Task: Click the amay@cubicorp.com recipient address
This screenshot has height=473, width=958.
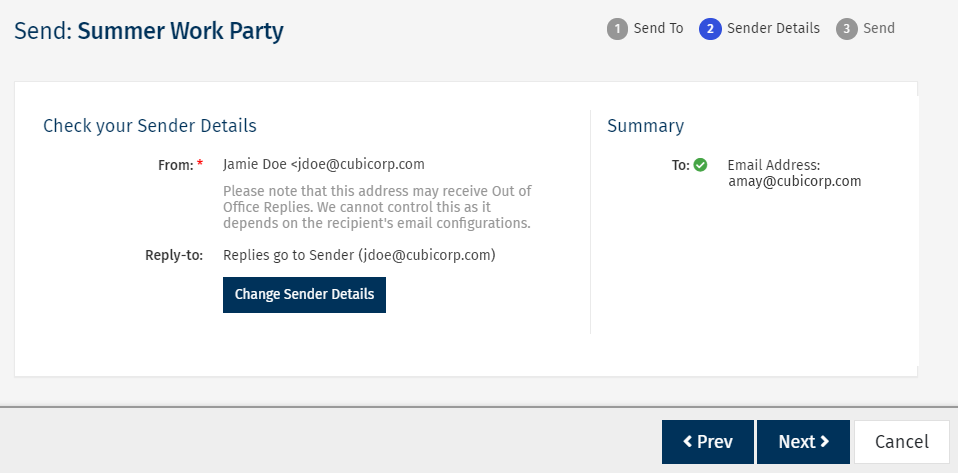Action: point(794,181)
